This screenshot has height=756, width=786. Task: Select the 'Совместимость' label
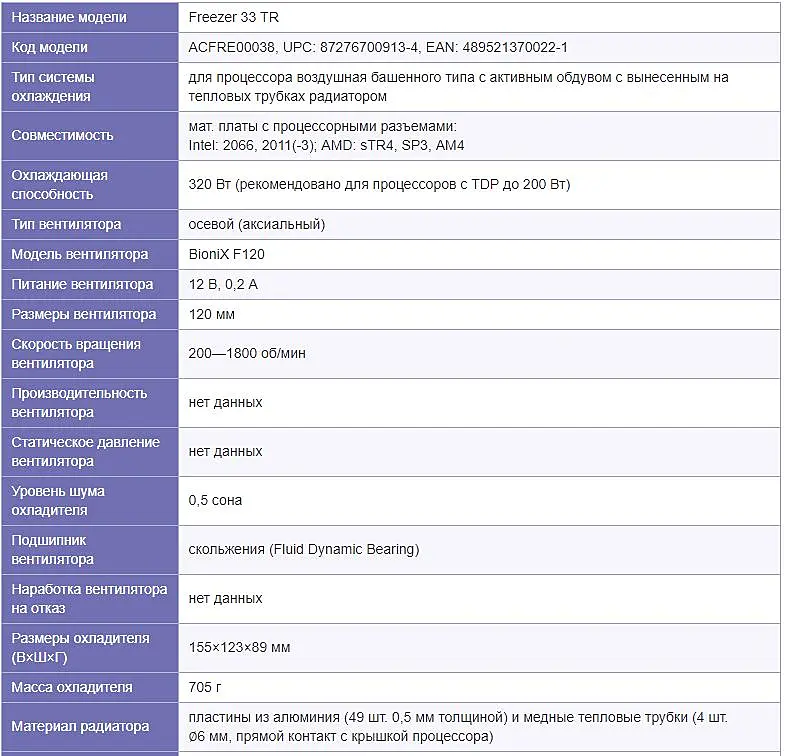click(x=62, y=136)
